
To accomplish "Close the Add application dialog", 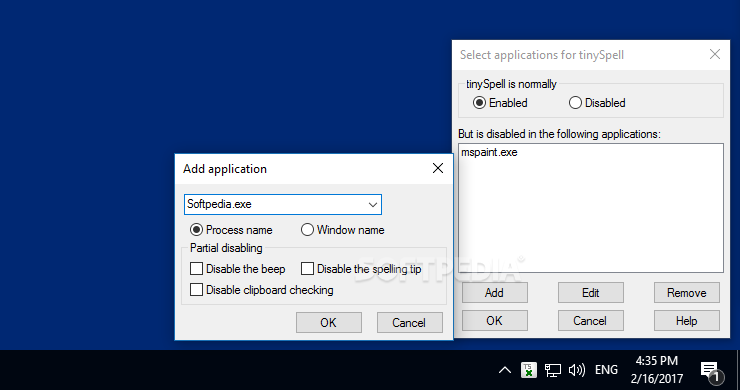I will click(438, 168).
